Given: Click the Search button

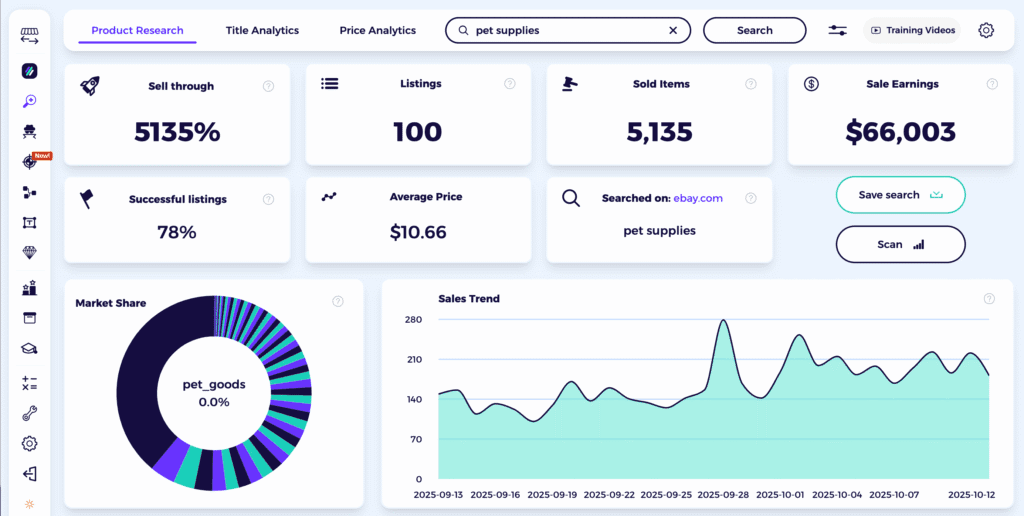Looking at the screenshot, I should [x=754, y=31].
